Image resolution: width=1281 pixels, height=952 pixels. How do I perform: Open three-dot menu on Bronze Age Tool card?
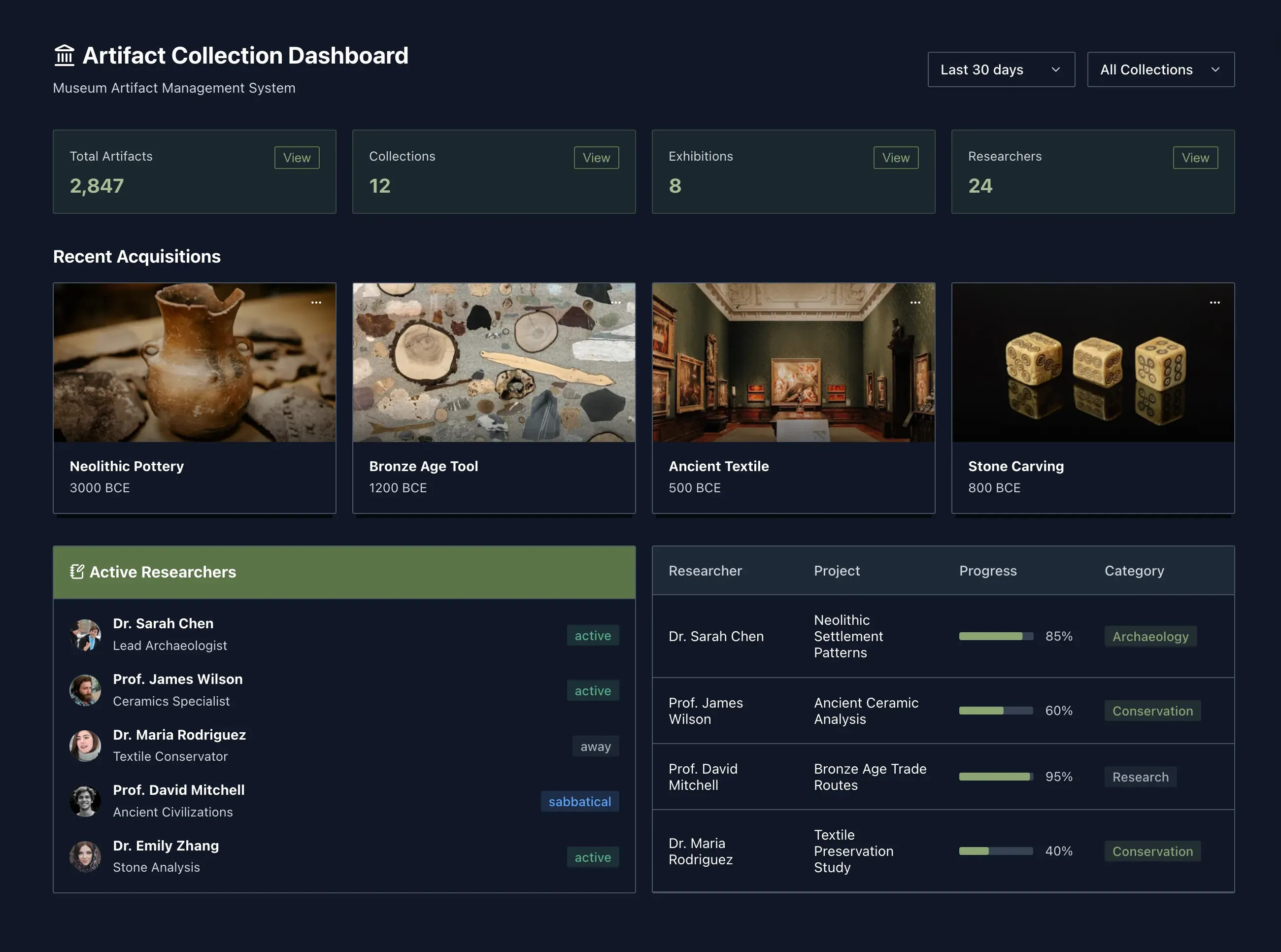click(615, 303)
